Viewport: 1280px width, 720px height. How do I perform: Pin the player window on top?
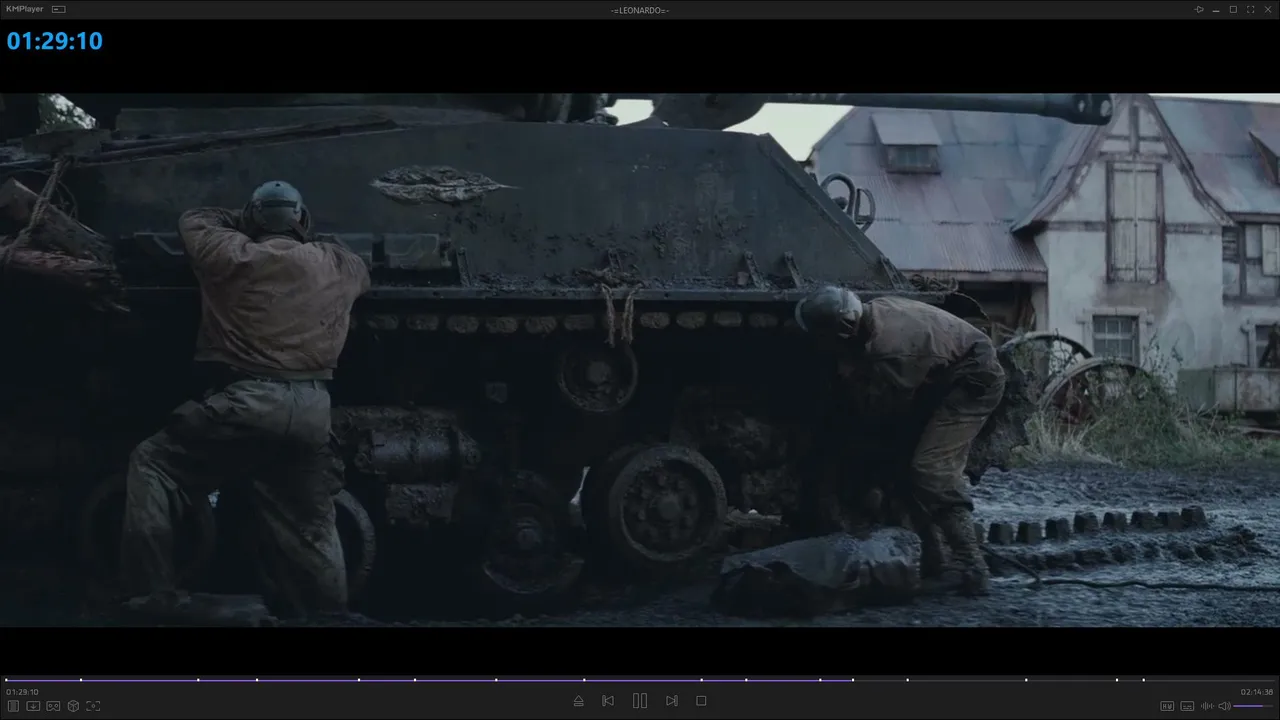[x=1199, y=9]
